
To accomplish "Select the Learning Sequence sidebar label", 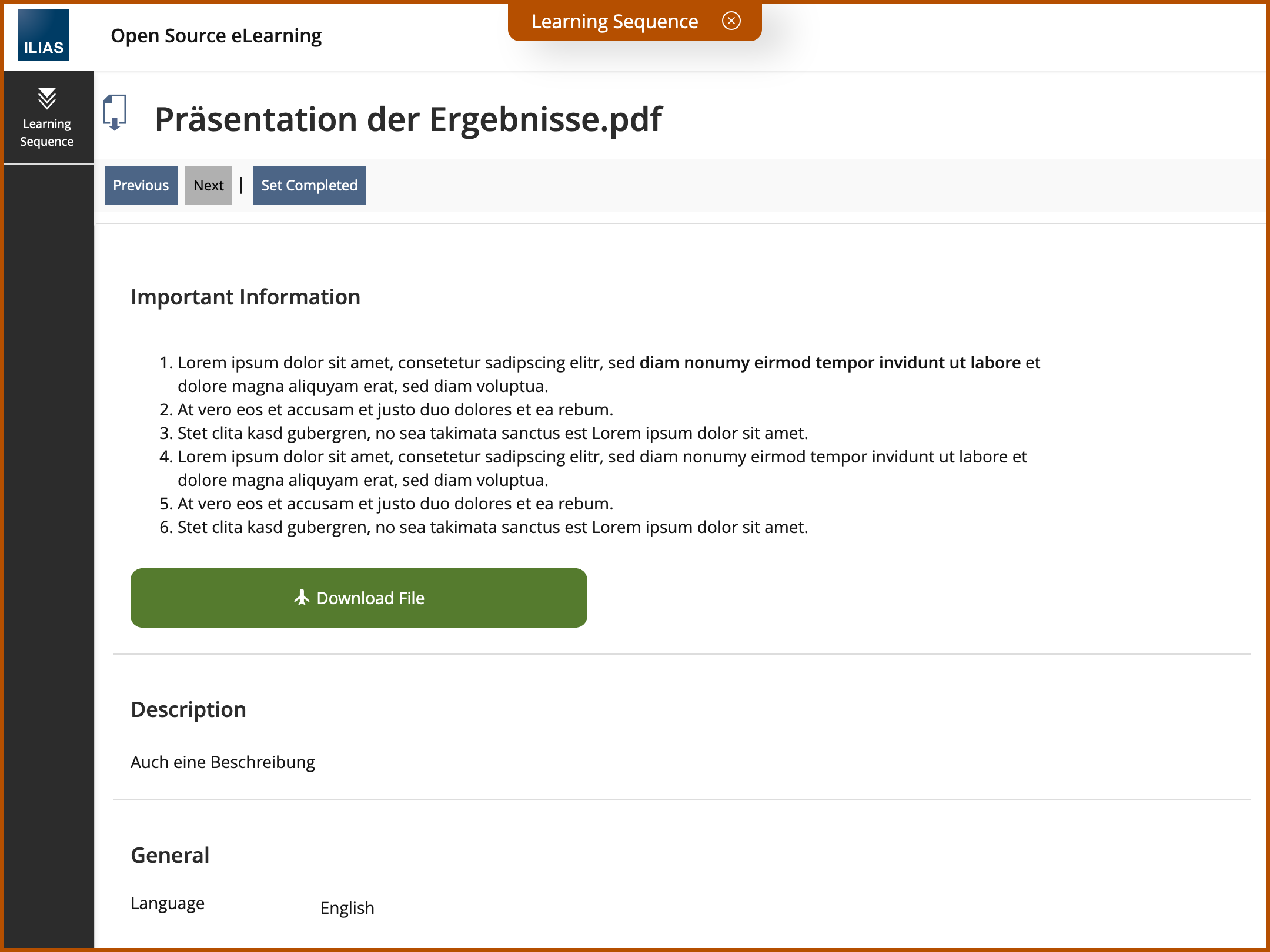I will (47, 133).
